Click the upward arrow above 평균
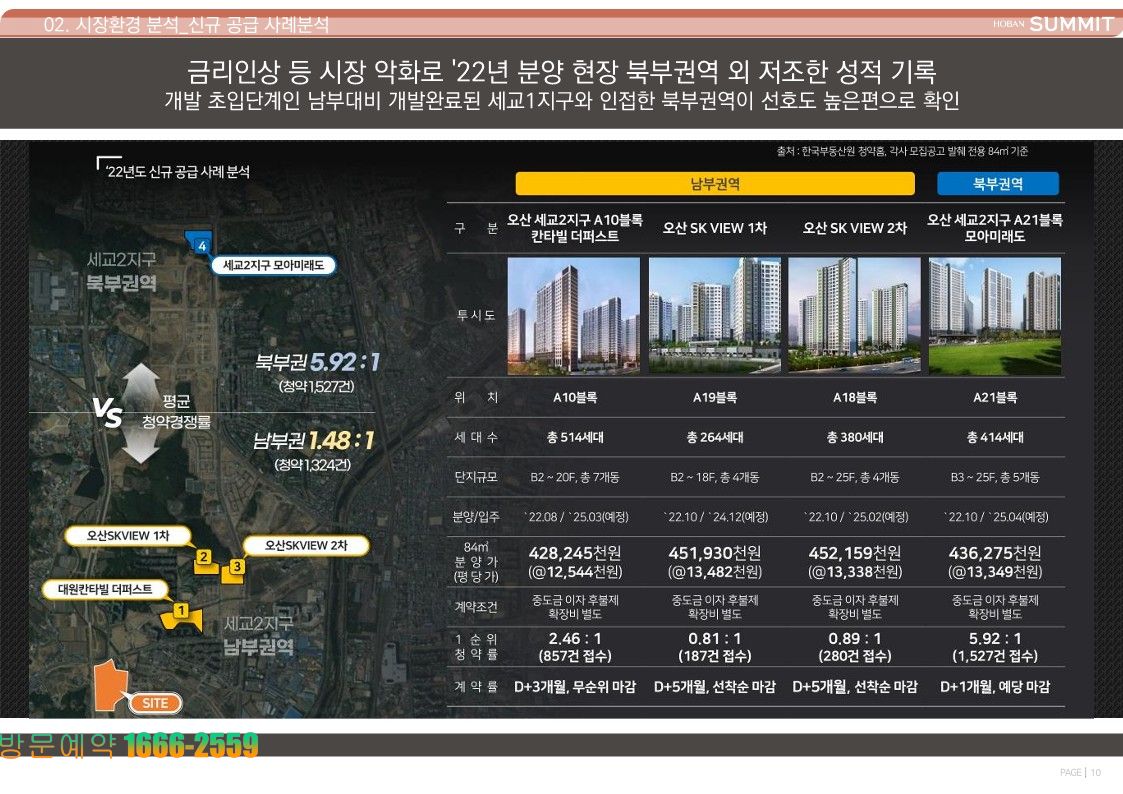This screenshot has height=794, width=1123. coord(141,384)
